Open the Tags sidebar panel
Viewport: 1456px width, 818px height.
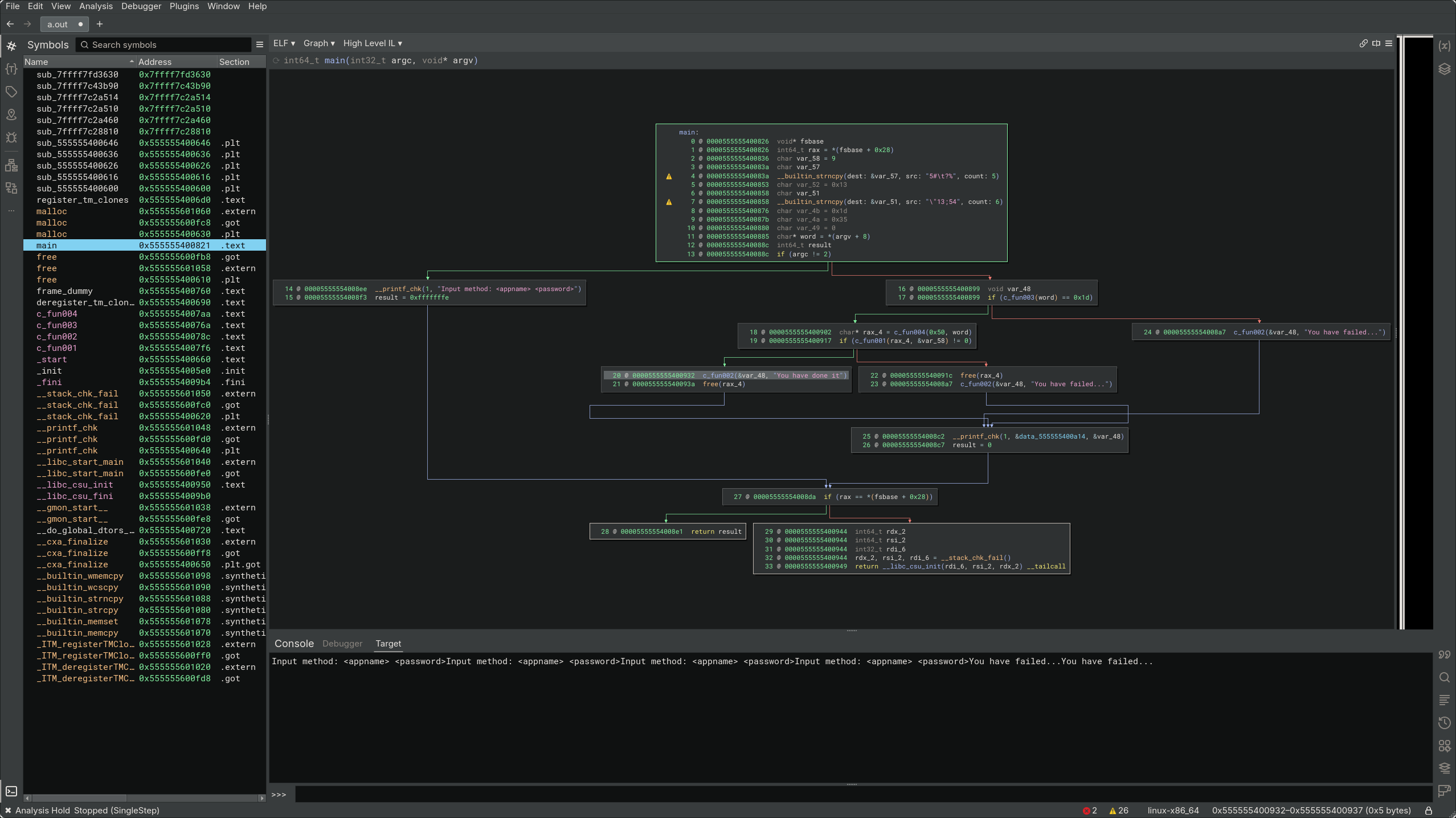tap(11, 92)
